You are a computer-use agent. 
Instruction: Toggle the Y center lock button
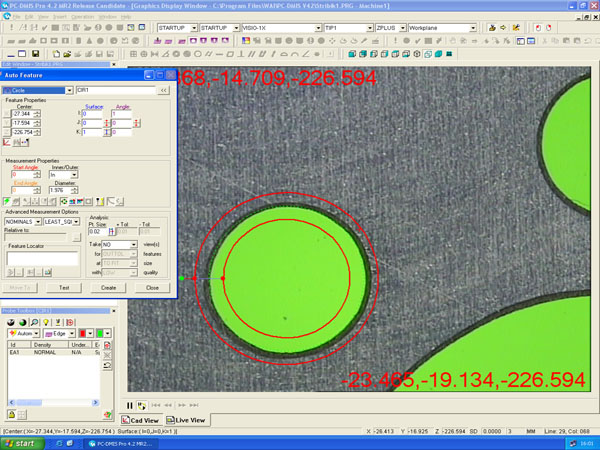pyautogui.click(x=7, y=123)
